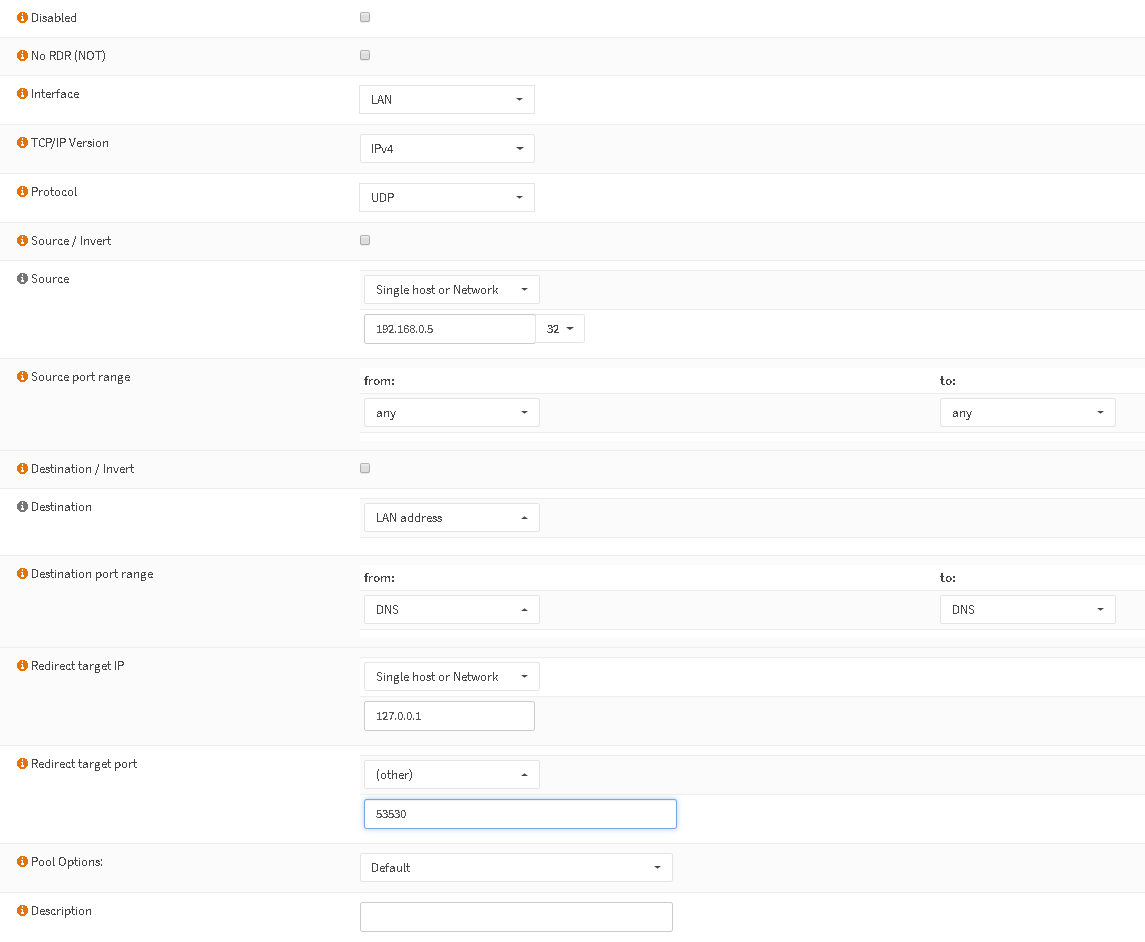
Task: Click the Redirect target port label
Action: coord(84,764)
